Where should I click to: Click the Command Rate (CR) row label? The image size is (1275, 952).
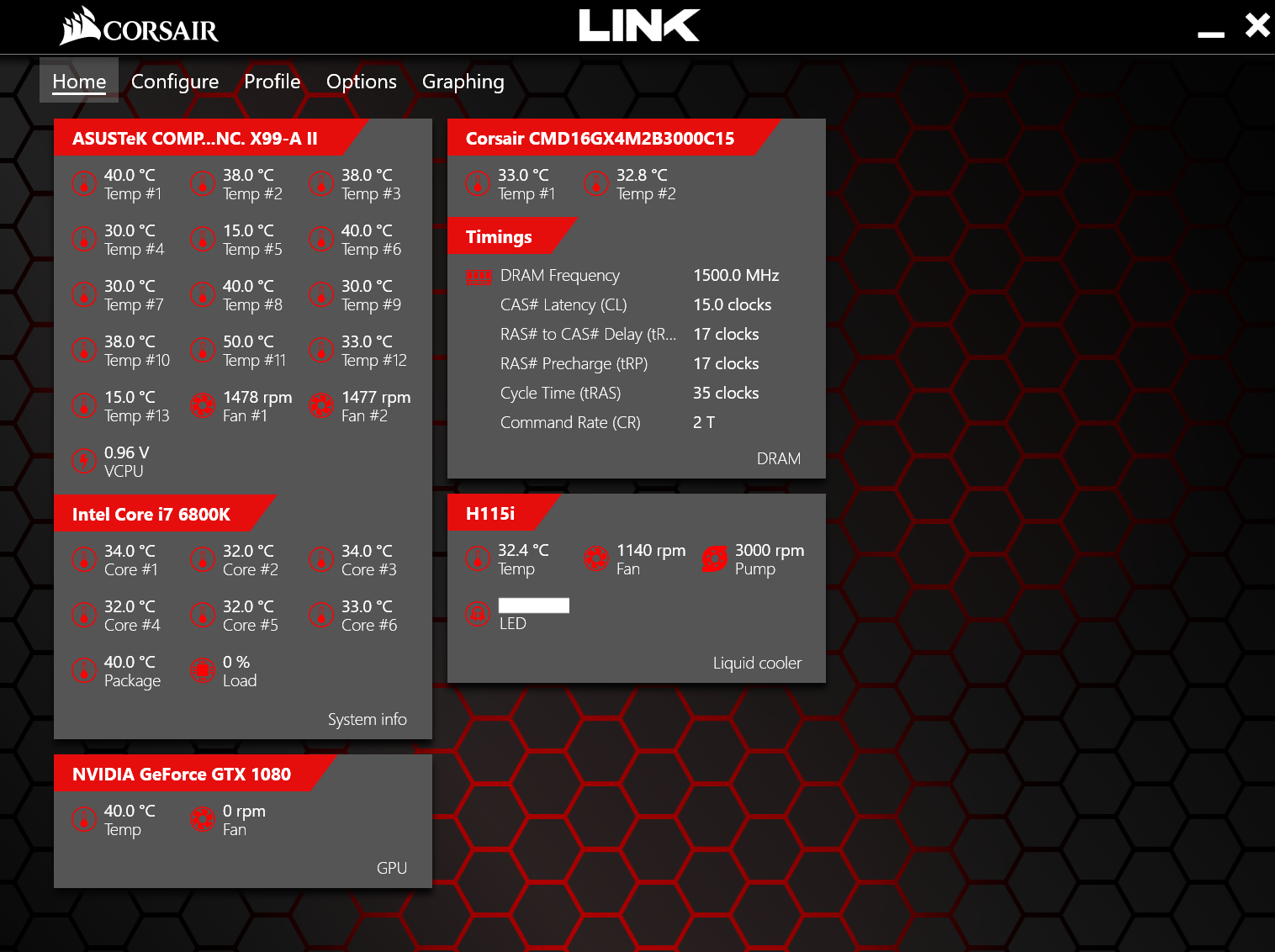coord(570,423)
